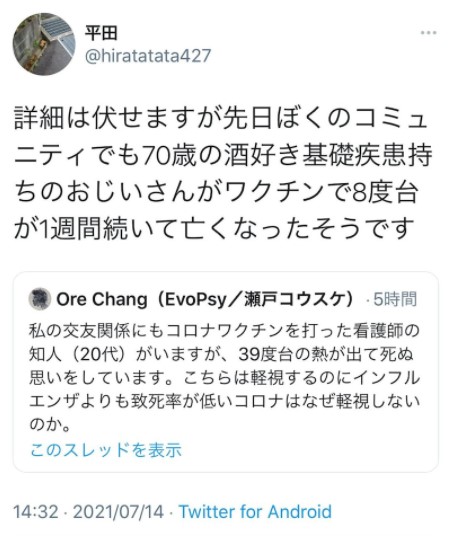
Task: Click the 5時間 timestamp on quoted tweet
Action: [395, 299]
